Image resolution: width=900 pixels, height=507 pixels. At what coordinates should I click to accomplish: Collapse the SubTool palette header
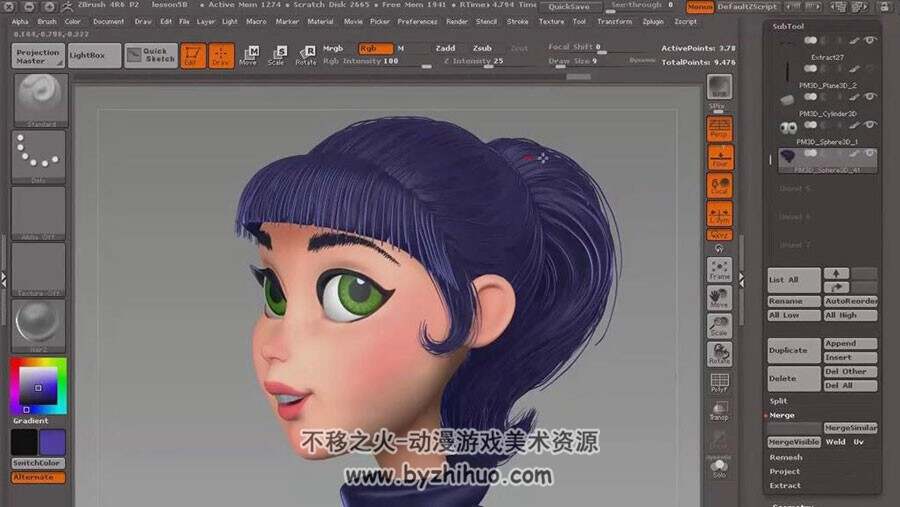(x=788, y=26)
